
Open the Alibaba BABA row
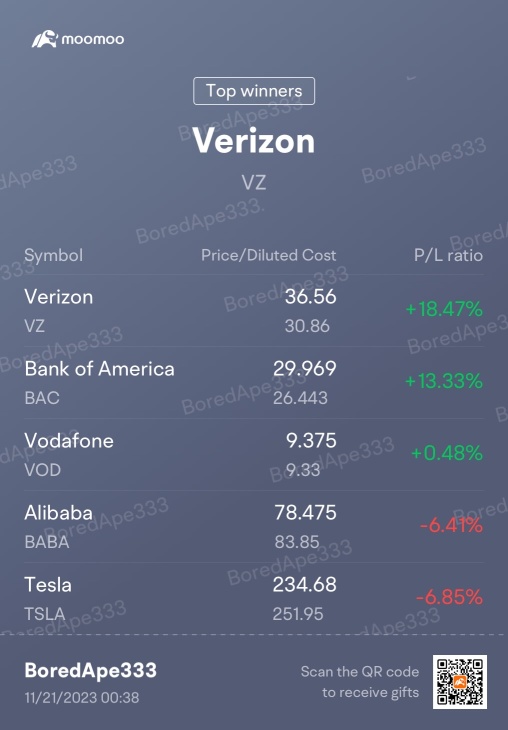(254, 527)
